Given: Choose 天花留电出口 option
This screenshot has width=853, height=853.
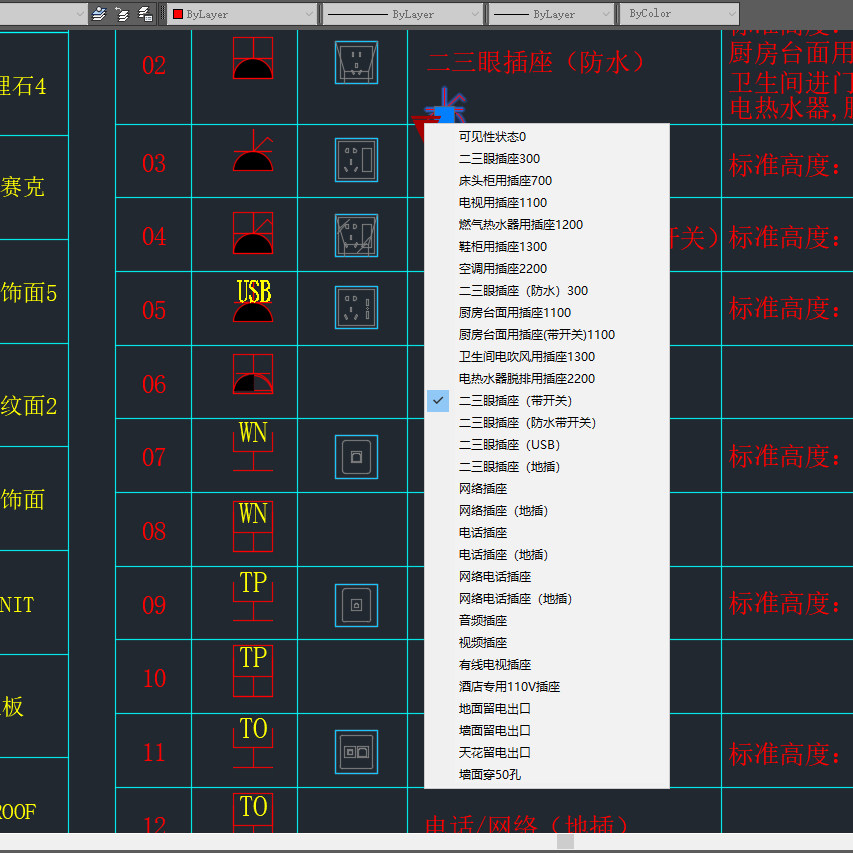Looking at the screenshot, I should coord(547,753).
